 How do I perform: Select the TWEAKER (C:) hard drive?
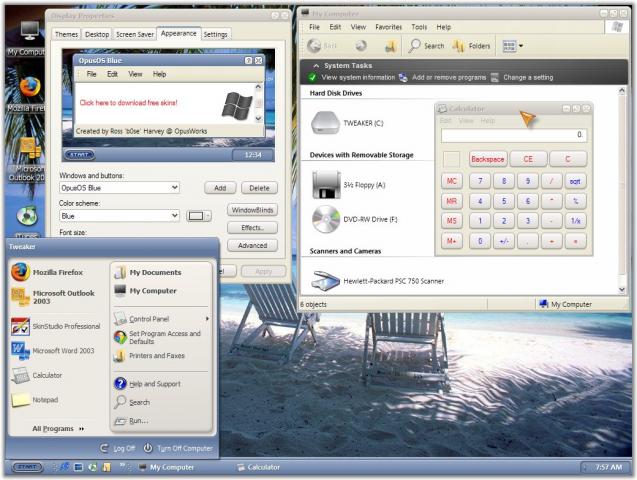[348, 123]
